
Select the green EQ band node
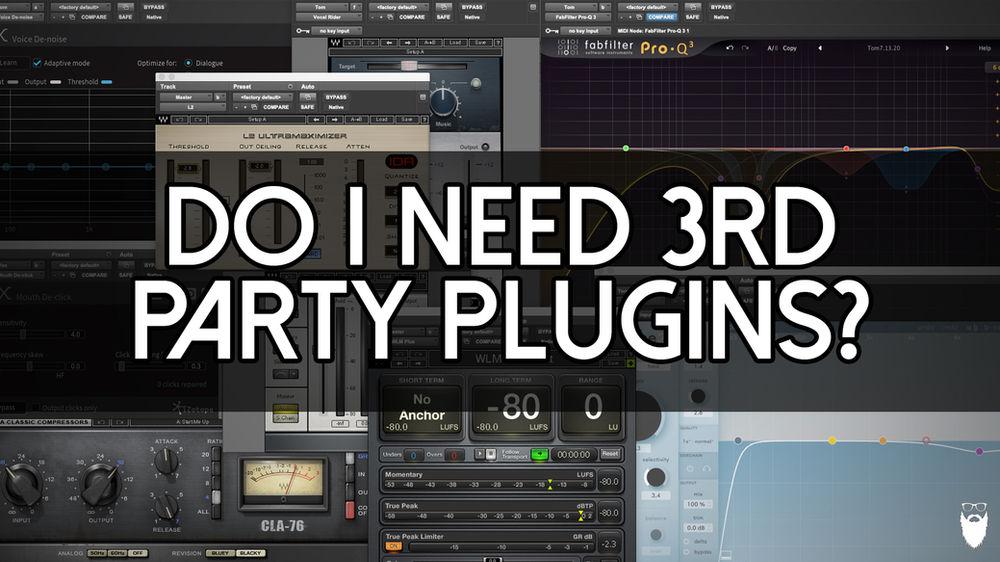pyautogui.click(x=626, y=148)
